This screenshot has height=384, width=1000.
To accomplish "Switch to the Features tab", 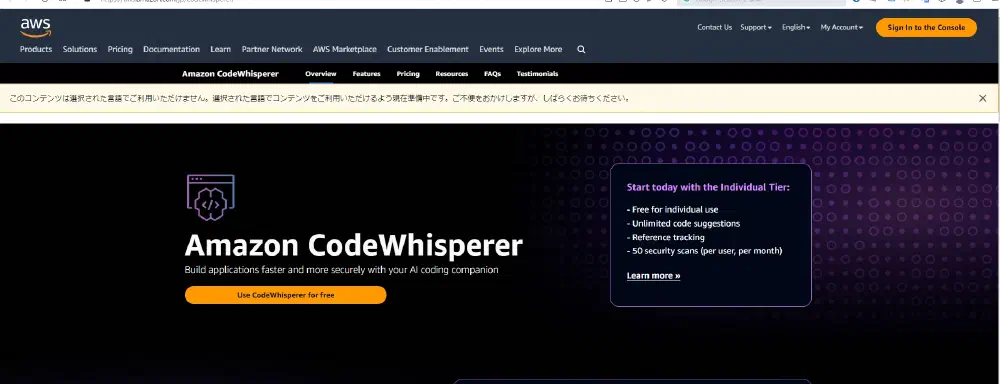I will (366, 73).
